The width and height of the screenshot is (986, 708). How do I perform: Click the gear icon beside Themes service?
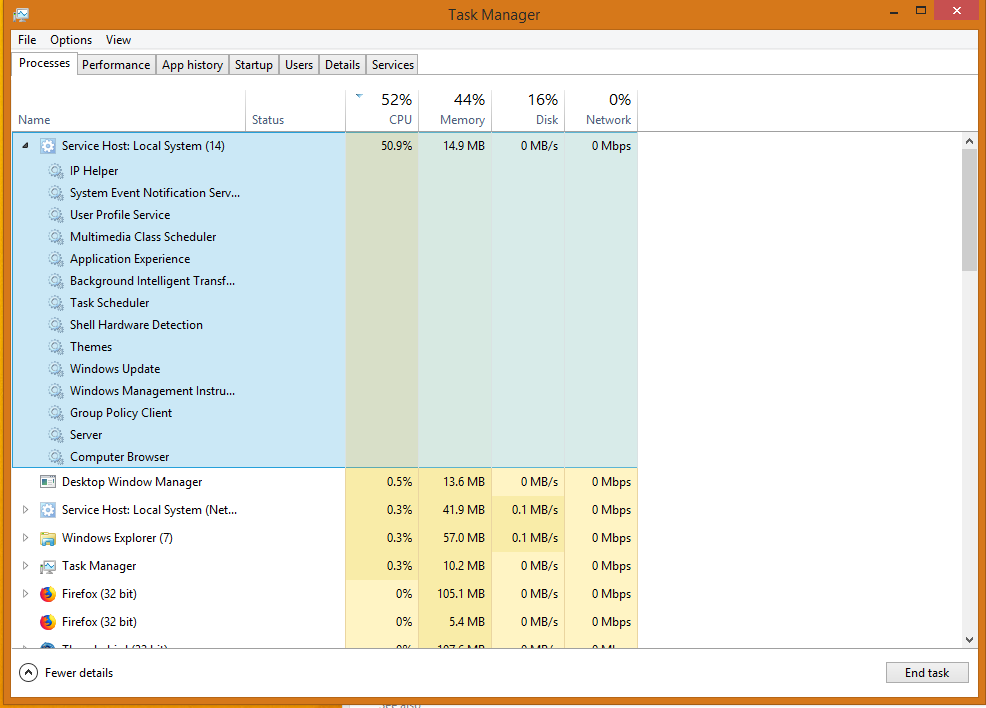point(56,347)
